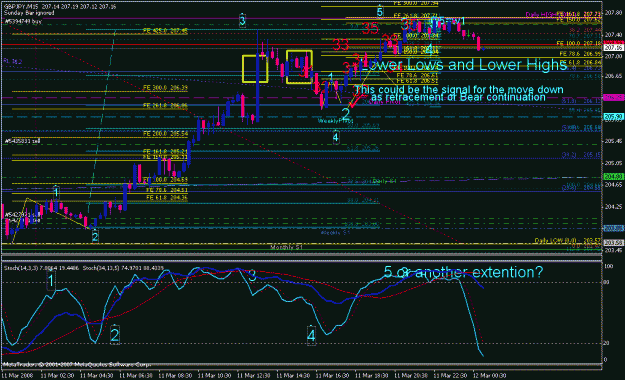625x380 pixels.
Task: Select the #5394749 buy order label
Action: [23, 22]
